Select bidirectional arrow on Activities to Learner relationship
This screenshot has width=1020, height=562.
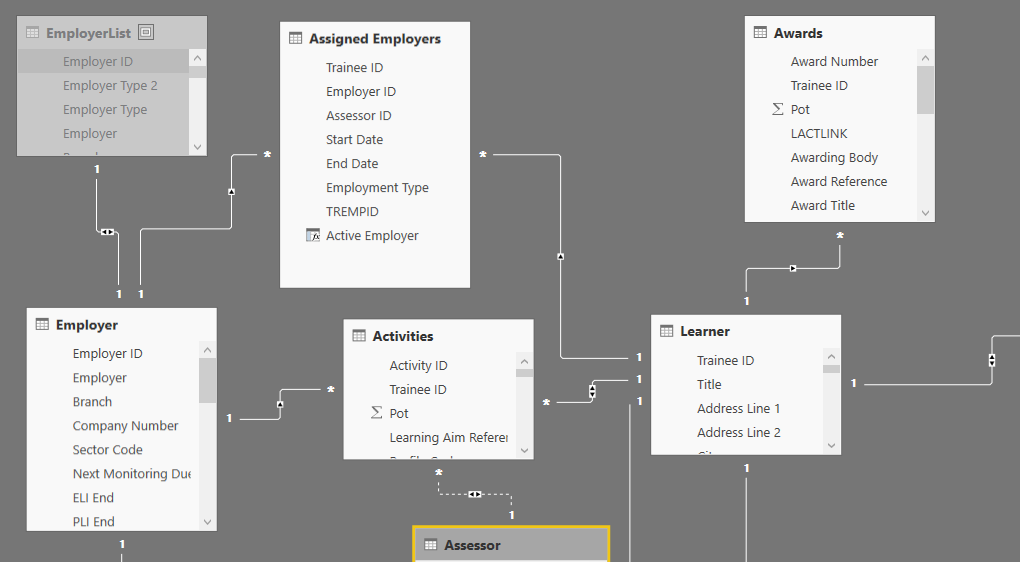(592, 391)
